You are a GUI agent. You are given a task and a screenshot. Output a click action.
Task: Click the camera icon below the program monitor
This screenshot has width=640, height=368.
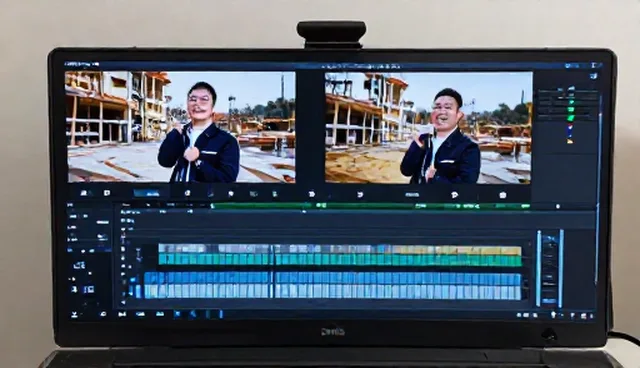click(502, 195)
